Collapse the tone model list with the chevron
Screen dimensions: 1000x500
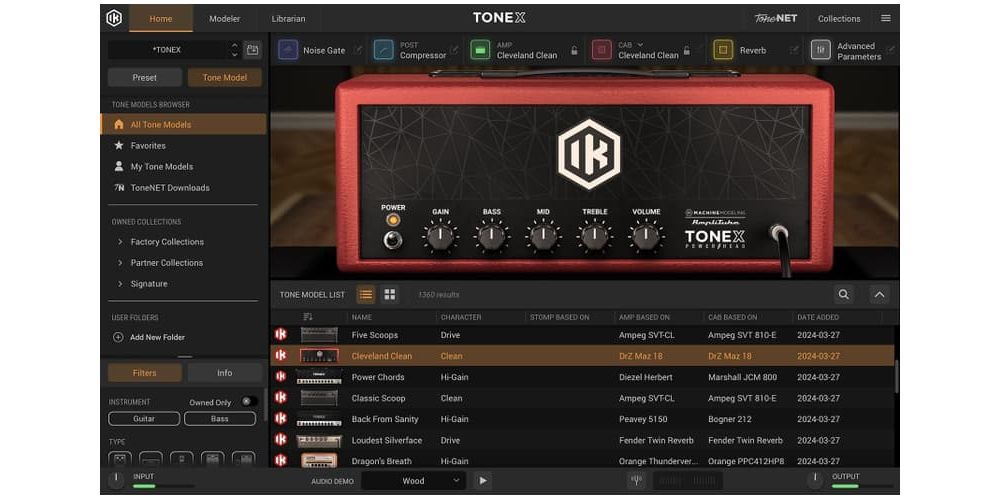pyautogui.click(x=879, y=294)
